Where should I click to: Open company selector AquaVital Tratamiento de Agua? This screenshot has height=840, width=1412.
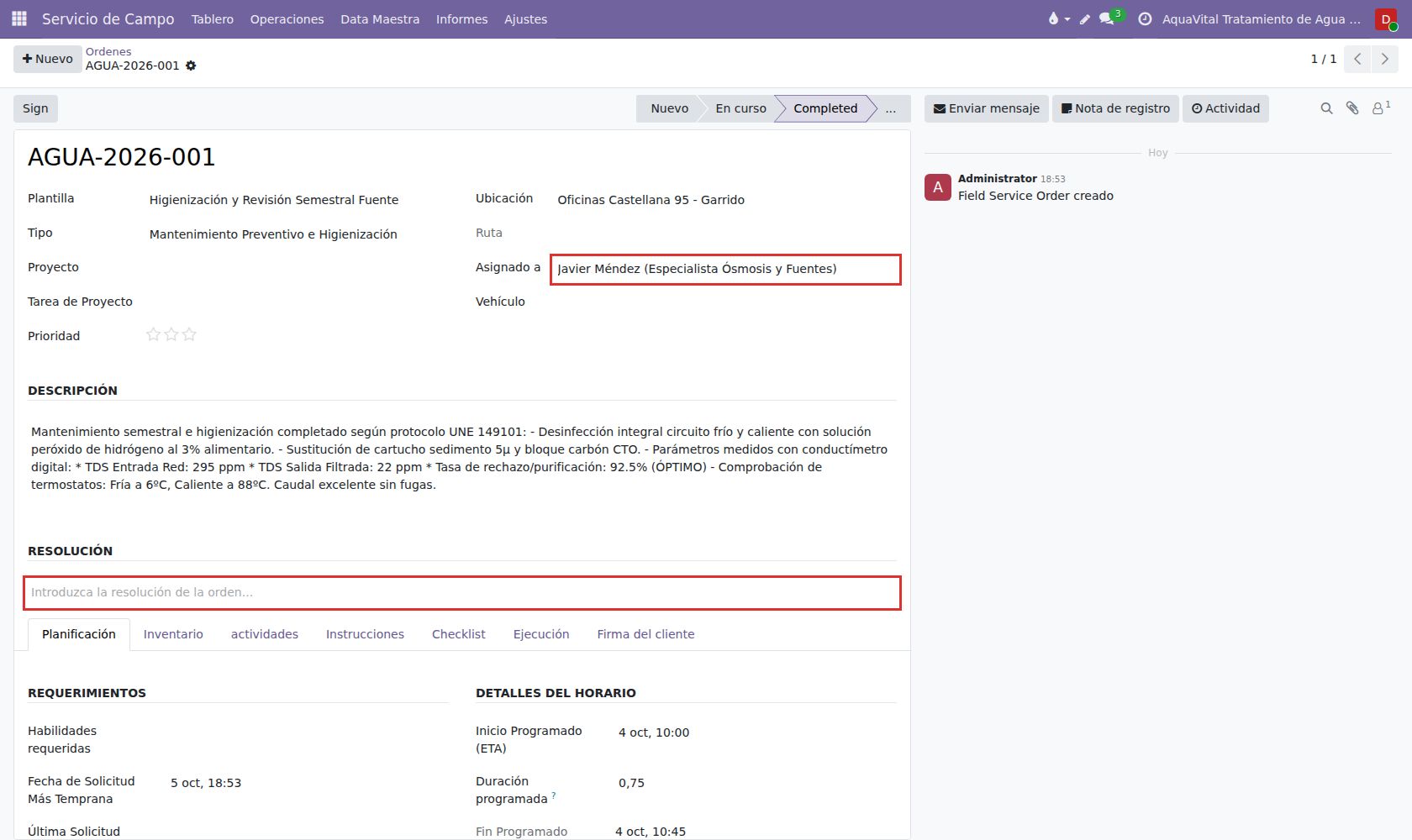(x=1261, y=18)
